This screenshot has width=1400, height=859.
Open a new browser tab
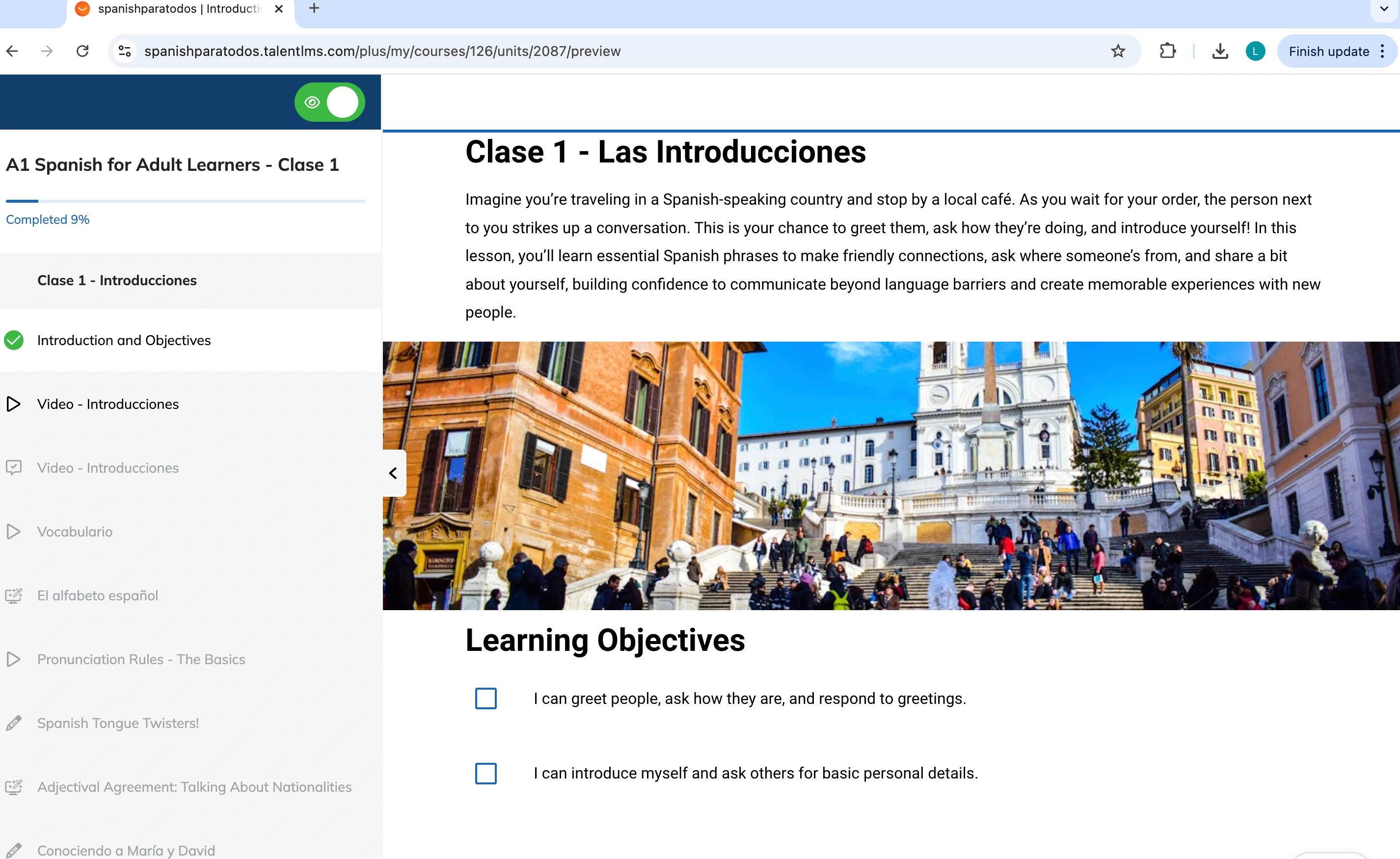click(314, 8)
